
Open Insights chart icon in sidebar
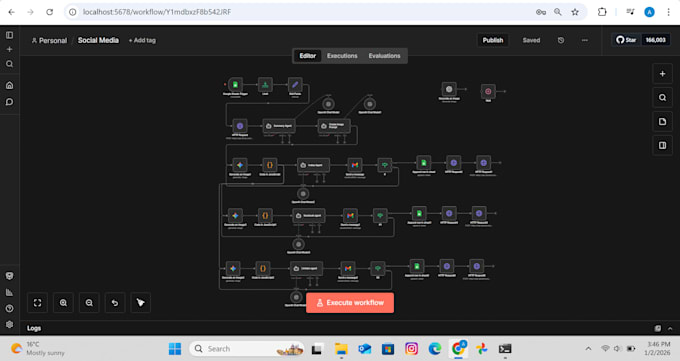pyautogui.click(x=10, y=292)
